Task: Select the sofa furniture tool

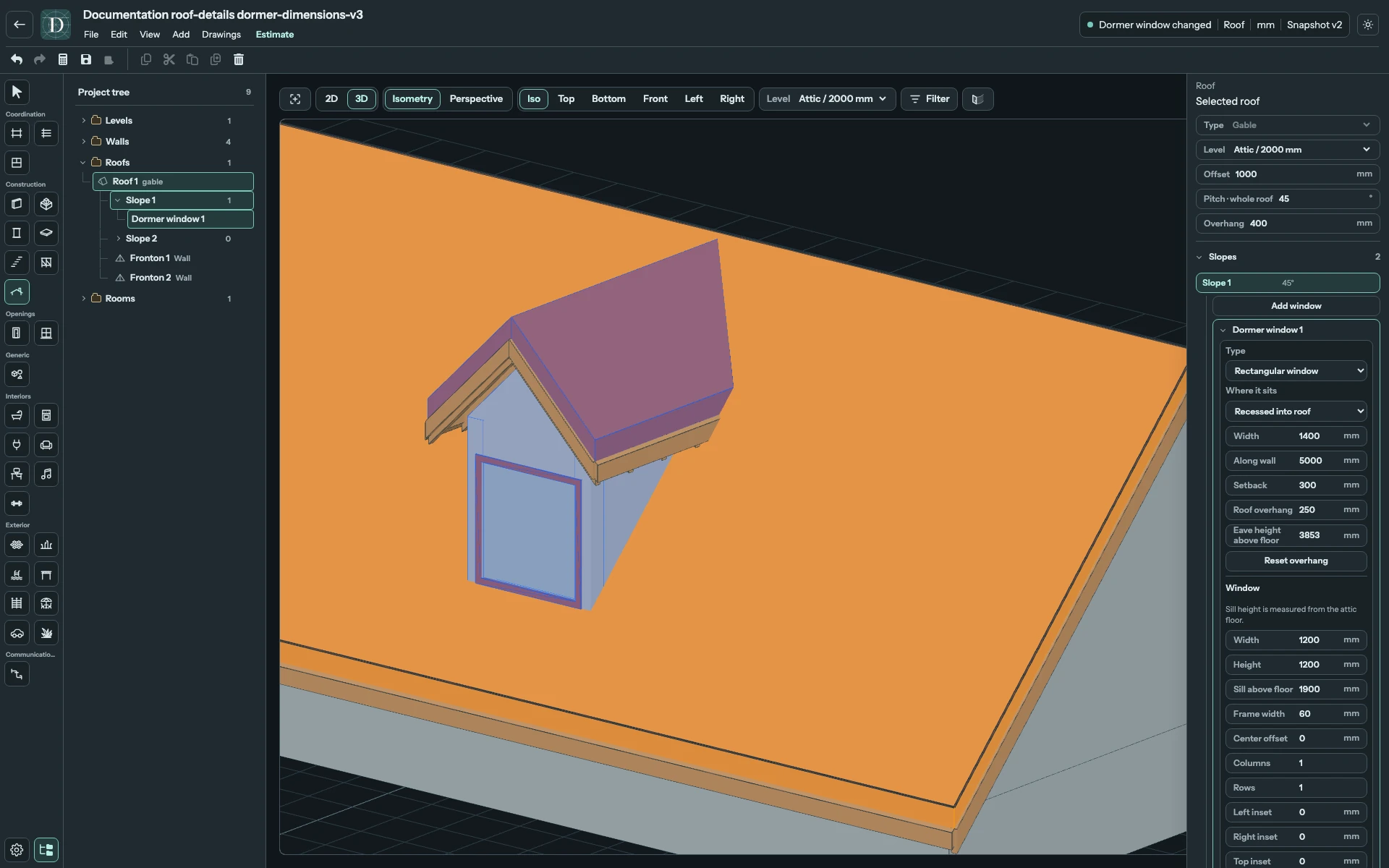Action: [46, 445]
